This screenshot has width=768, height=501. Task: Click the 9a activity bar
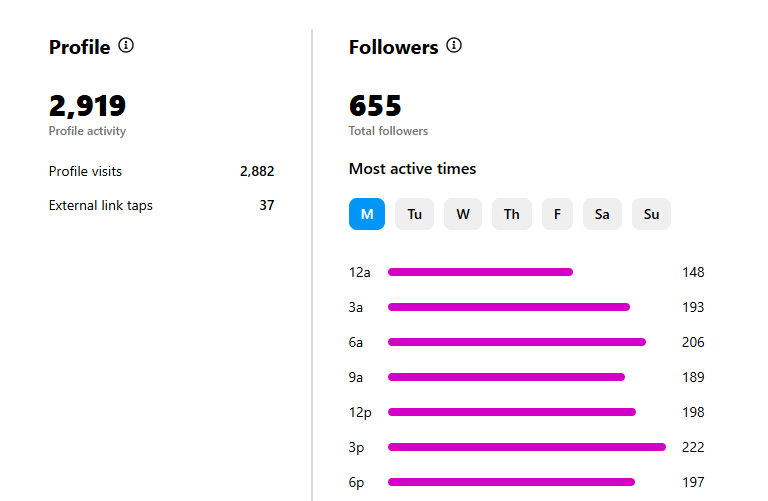506,377
